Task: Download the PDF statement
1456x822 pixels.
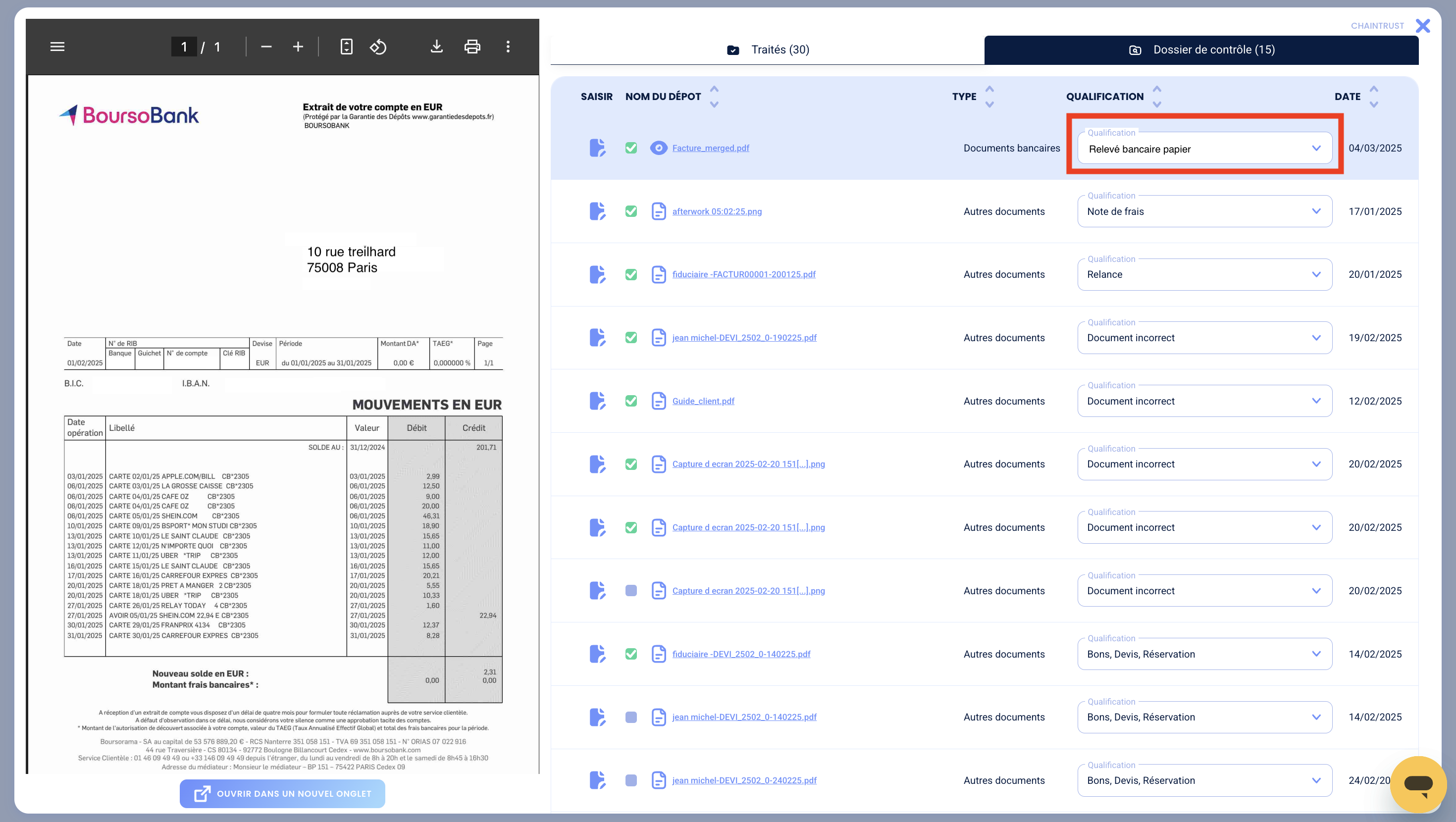Action: click(x=436, y=47)
